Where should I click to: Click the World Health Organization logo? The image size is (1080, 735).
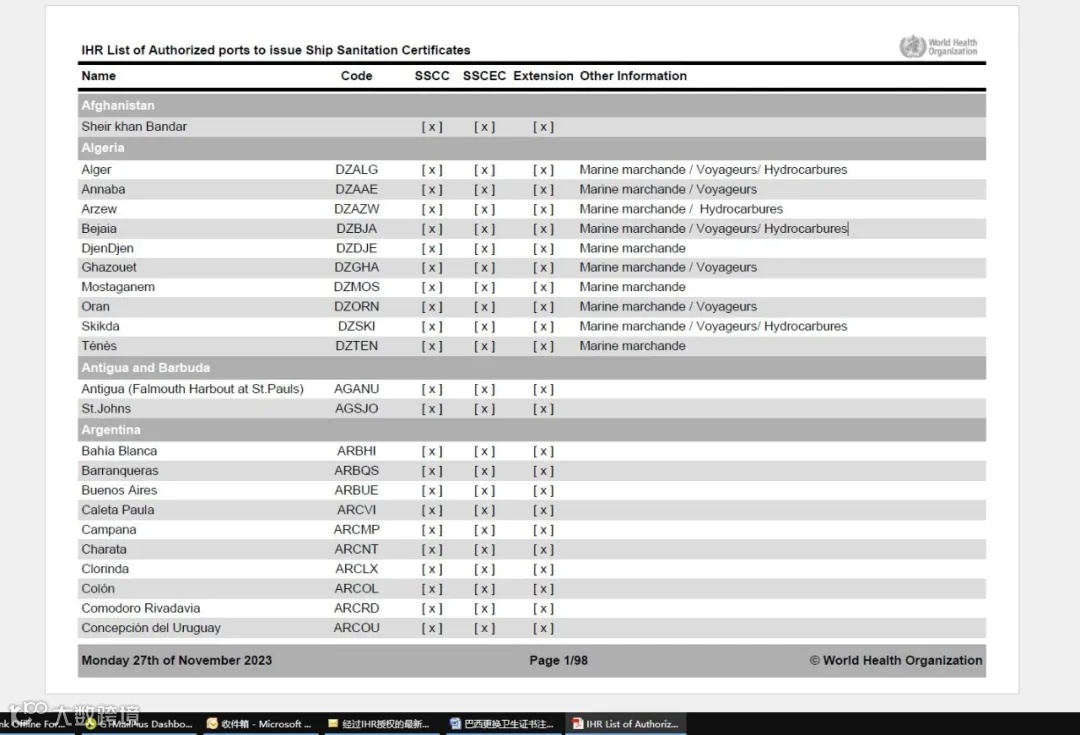click(938, 46)
